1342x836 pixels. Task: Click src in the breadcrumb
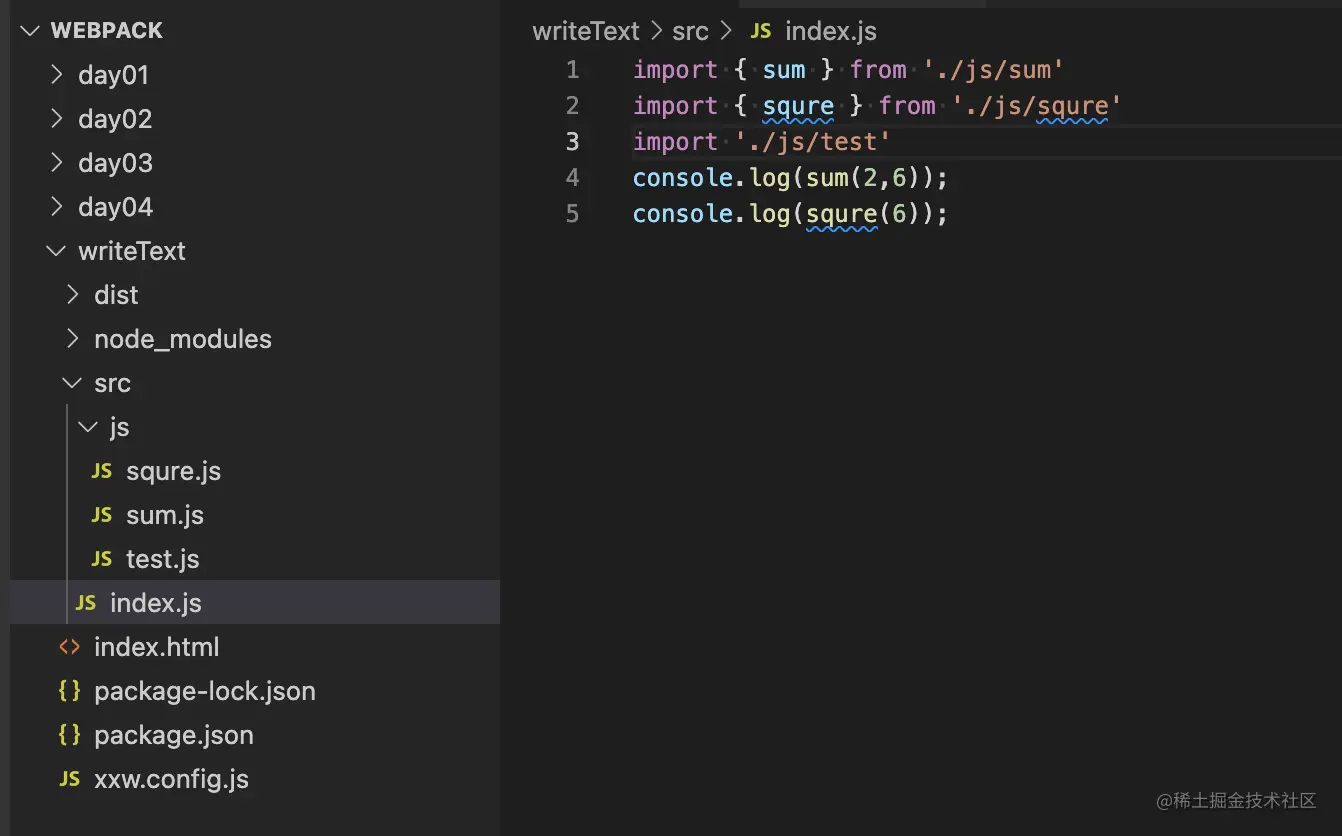[690, 31]
